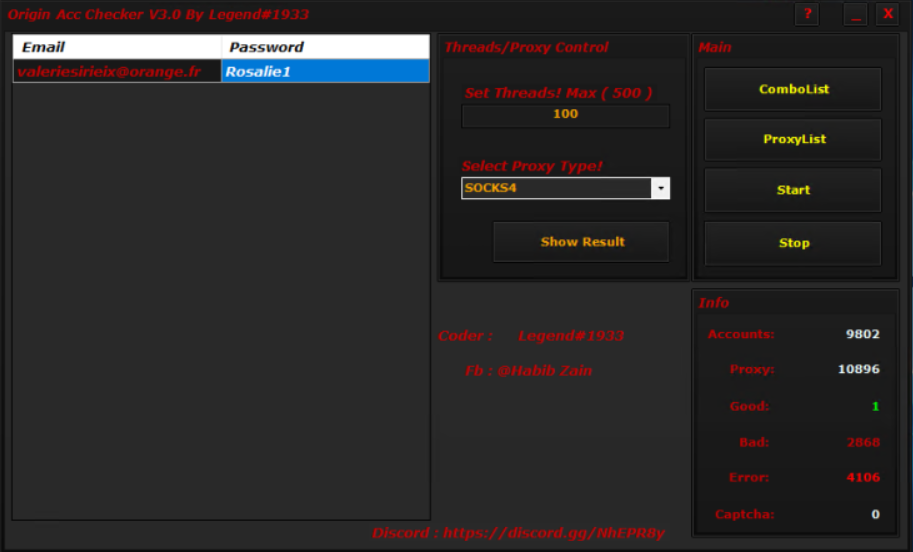Click the Captcha count 0
This screenshot has width=913, height=552.
tap(875, 514)
